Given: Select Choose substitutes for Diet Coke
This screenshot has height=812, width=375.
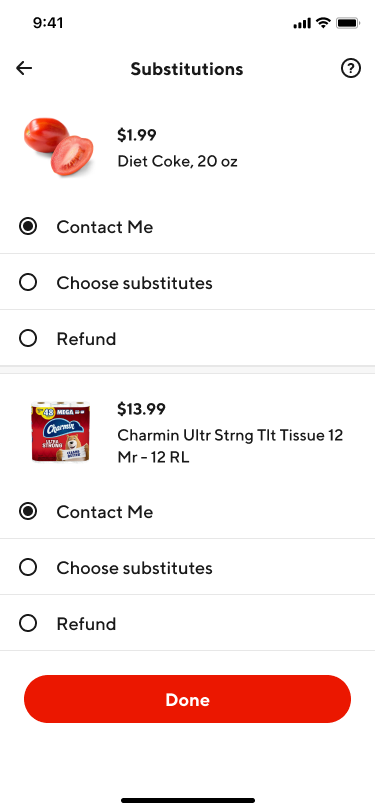Looking at the screenshot, I should pos(188,283).
